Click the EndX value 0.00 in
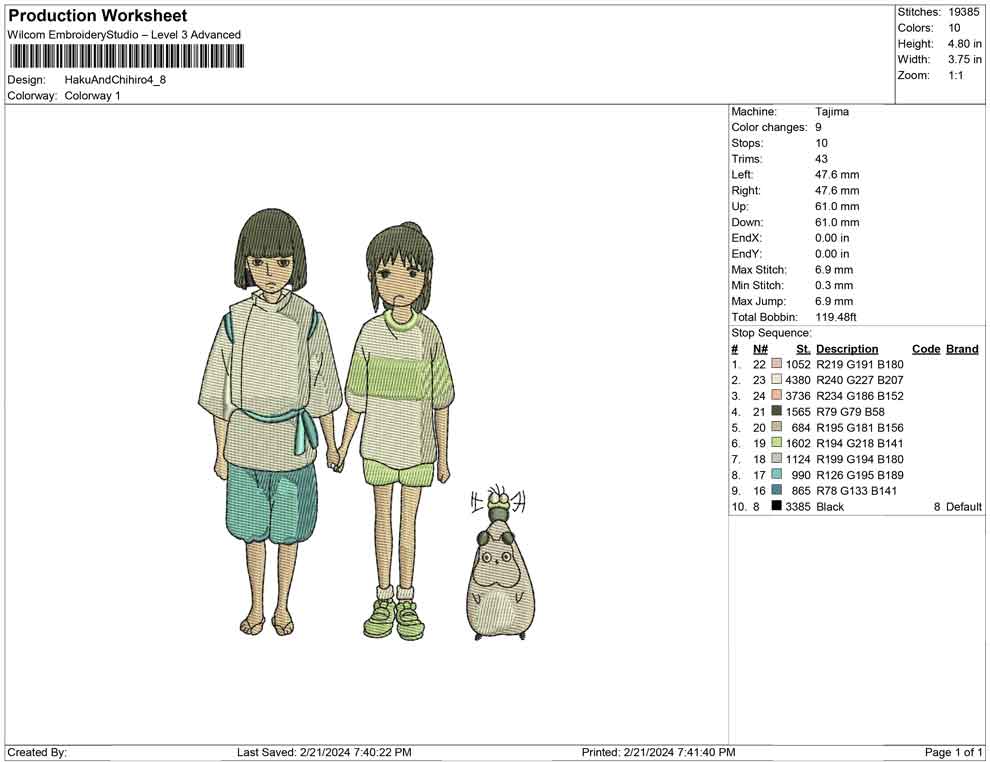Viewport: 990px width, 762px height. 832,237
